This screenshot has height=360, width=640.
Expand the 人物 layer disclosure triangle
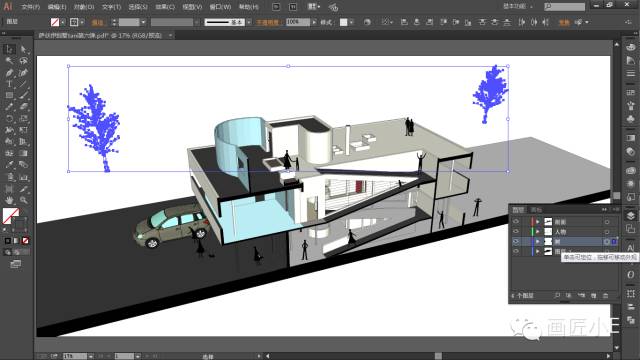pos(538,231)
